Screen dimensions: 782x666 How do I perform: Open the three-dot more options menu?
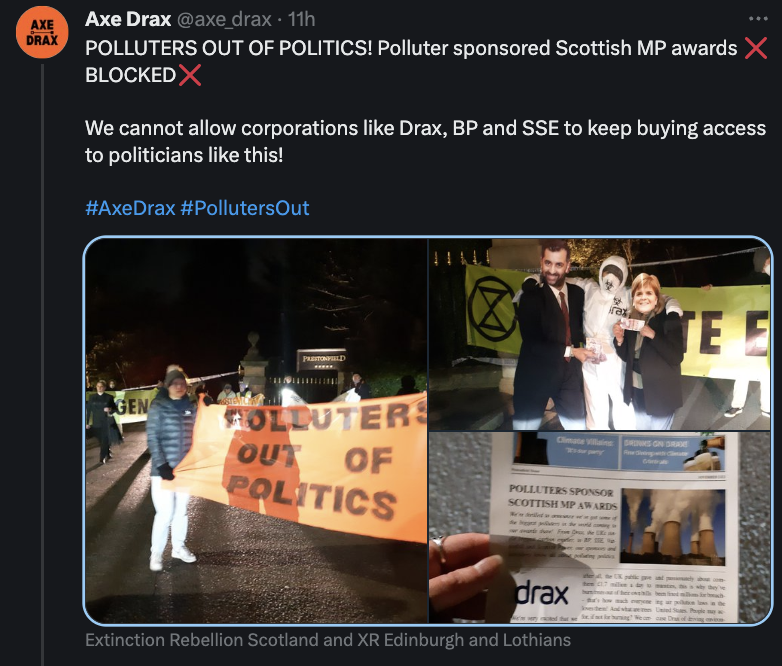[x=758, y=19]
